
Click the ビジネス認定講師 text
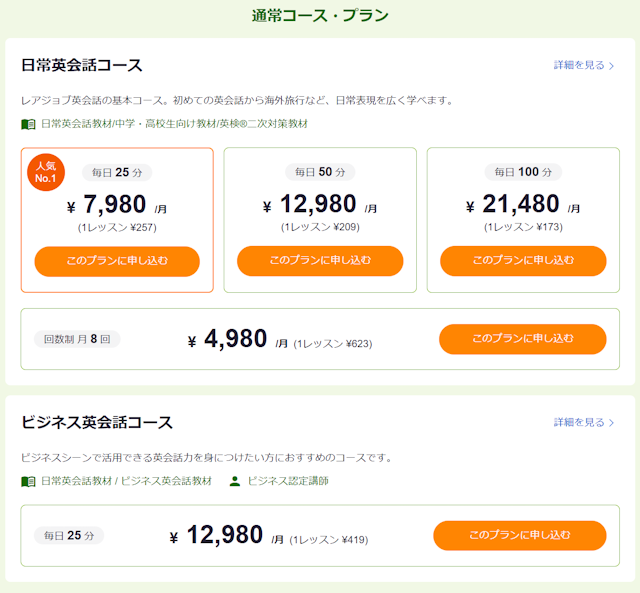288,481
